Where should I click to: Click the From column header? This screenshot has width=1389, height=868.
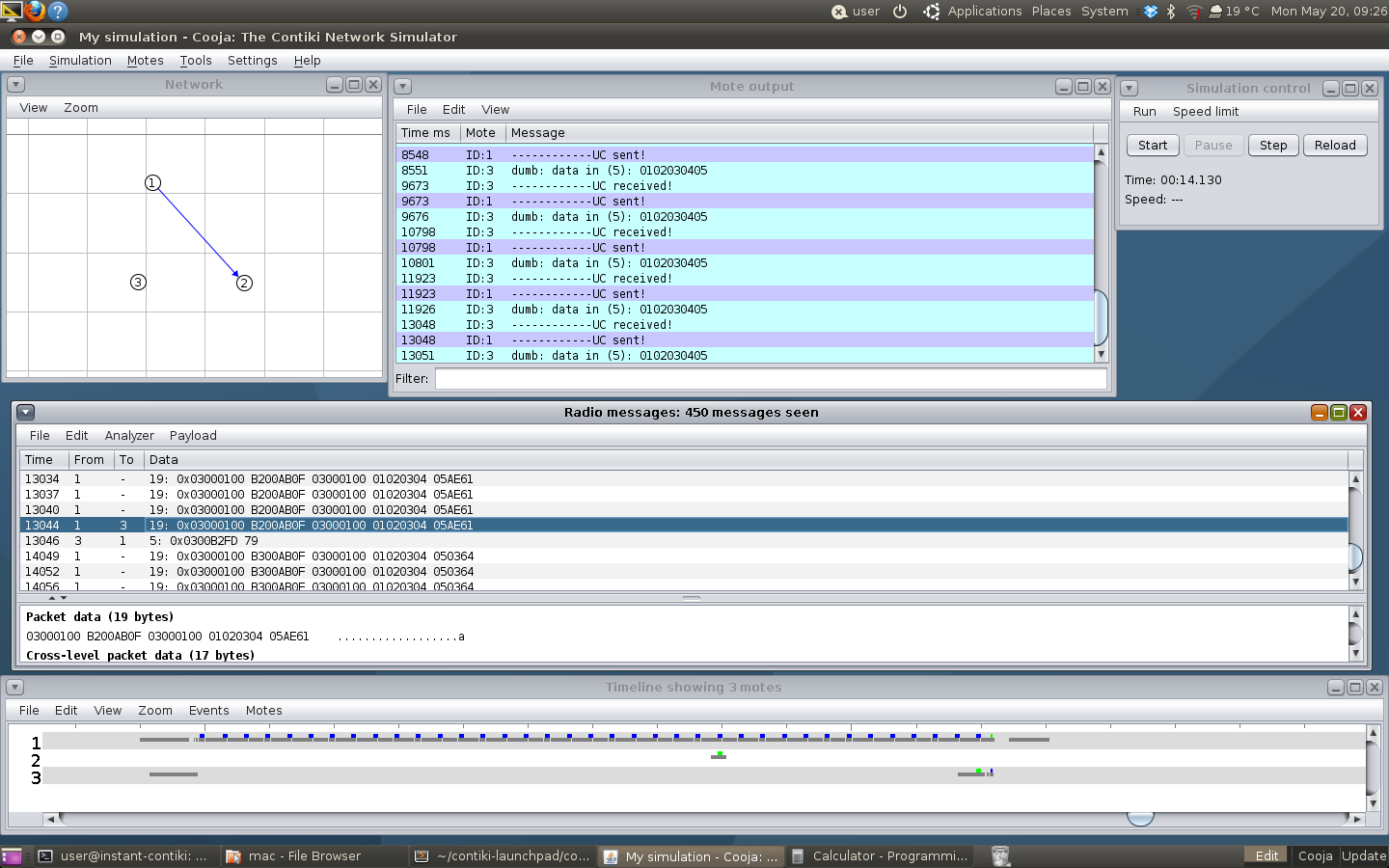(x=89, y=460)
